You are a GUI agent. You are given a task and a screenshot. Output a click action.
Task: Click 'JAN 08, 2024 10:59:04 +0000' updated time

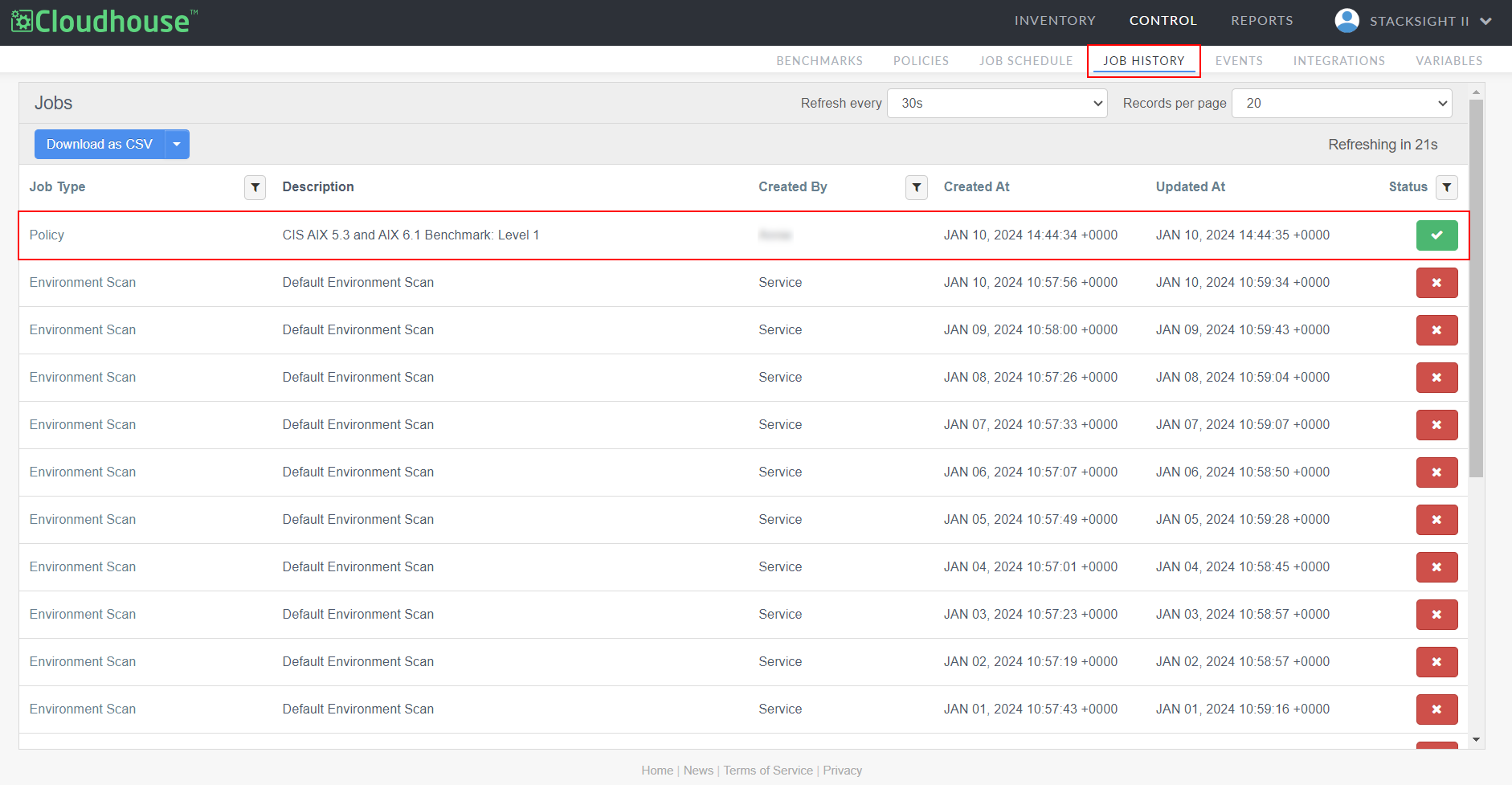1243,378
